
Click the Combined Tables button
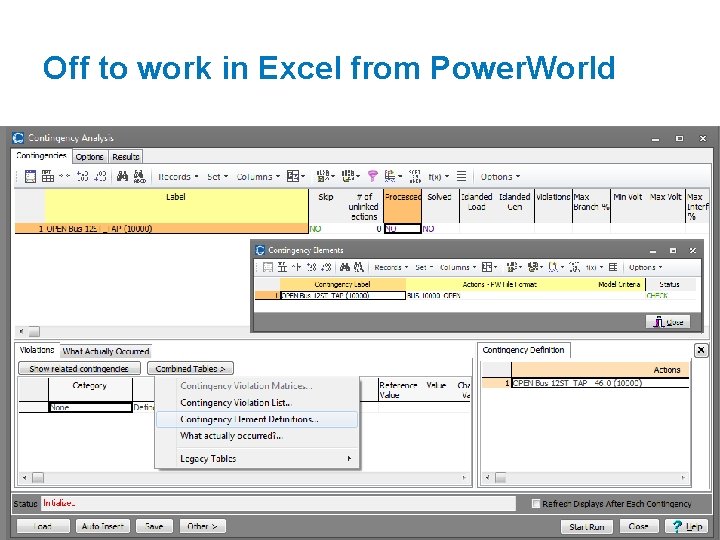coord(190,369)
